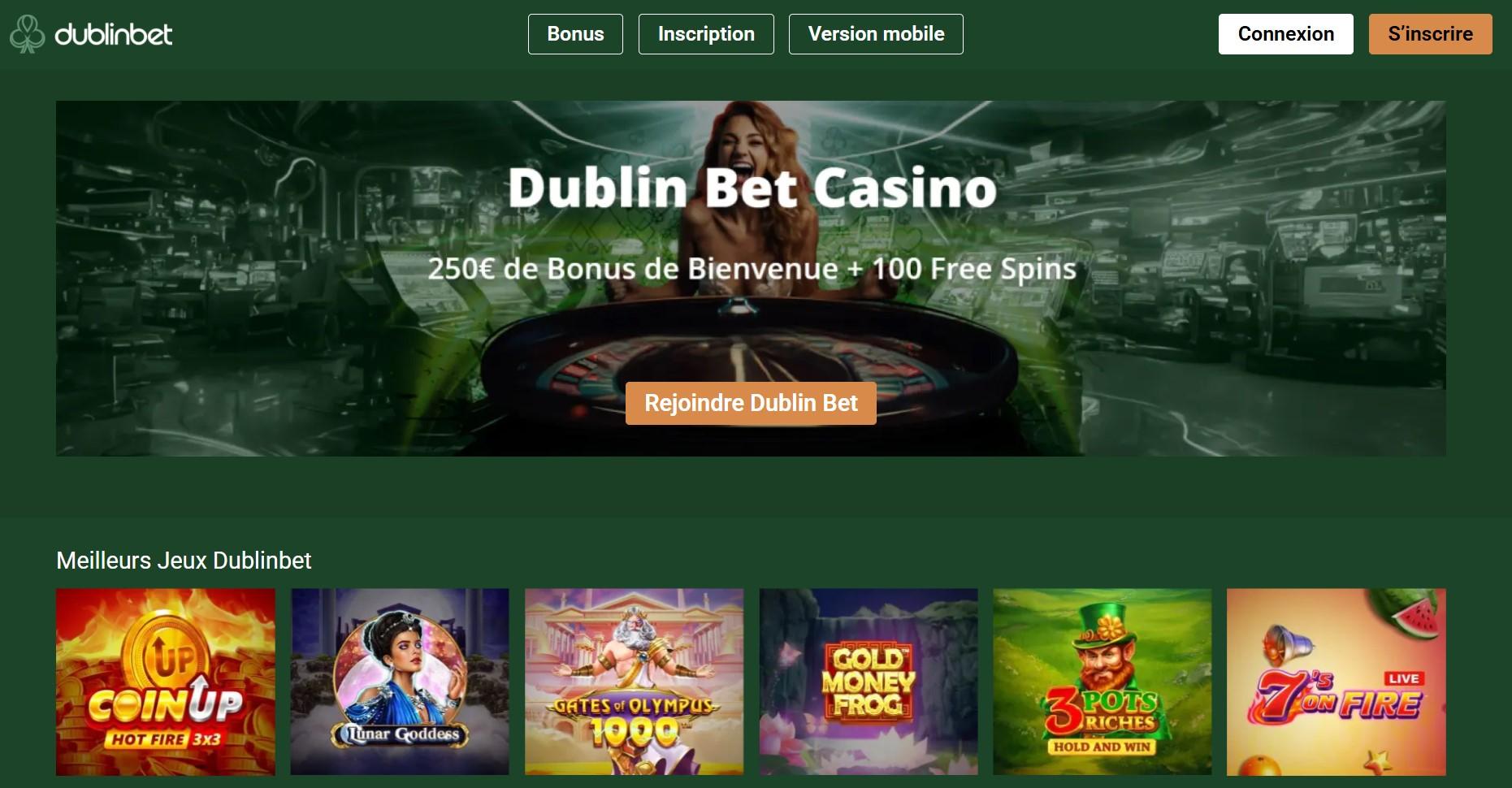Click the LIVE badge on 7's on Fire
This screenshot has height=788, width=1512.
tap(1403, 678)
